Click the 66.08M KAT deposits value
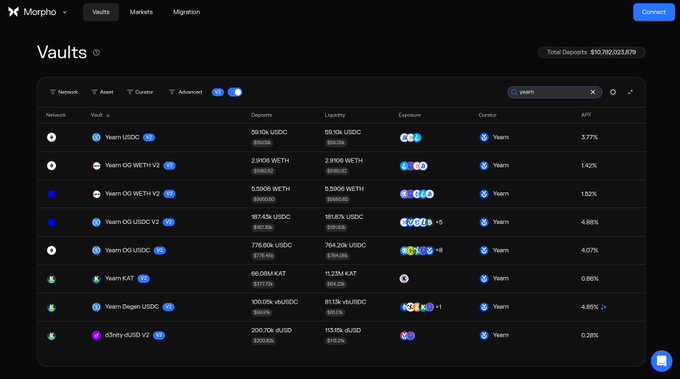 [x=268, y=274]
